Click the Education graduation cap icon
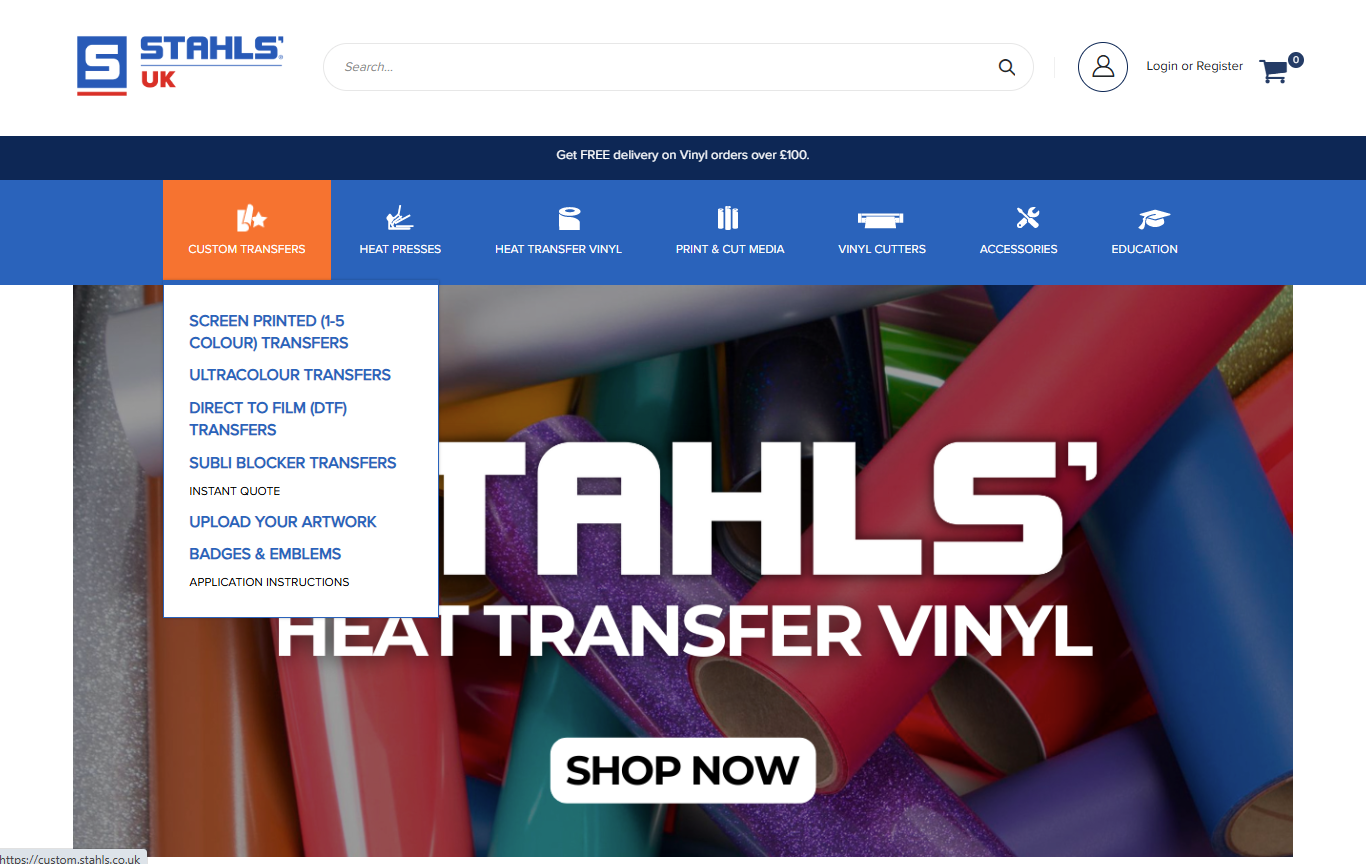Viewport: 1366px width, 864px height. coord(1154,218)
